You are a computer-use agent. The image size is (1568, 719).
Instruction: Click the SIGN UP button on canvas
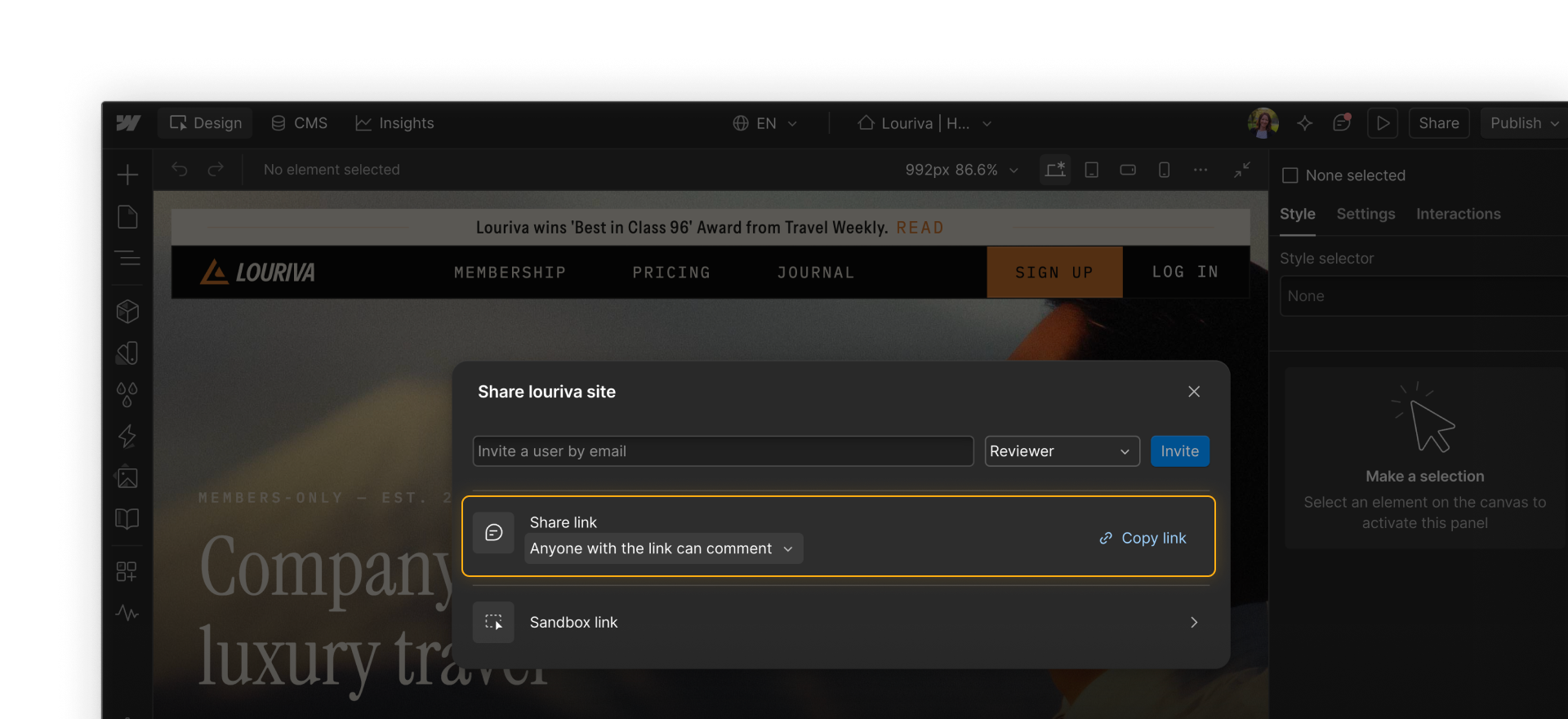(x=1054, y=273)
